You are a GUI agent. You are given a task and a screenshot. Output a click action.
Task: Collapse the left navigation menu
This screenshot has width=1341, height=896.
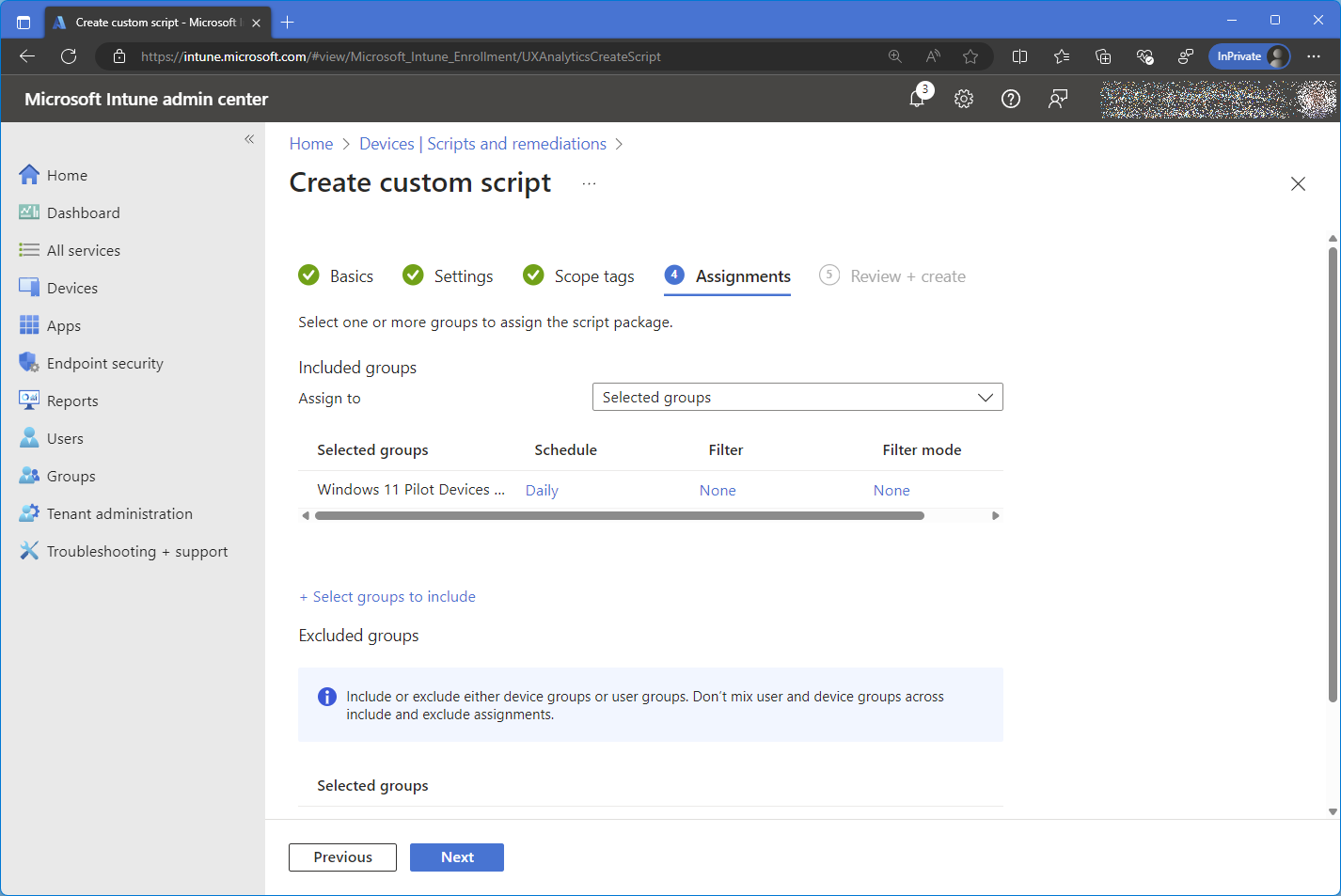(x=249, y=139)
